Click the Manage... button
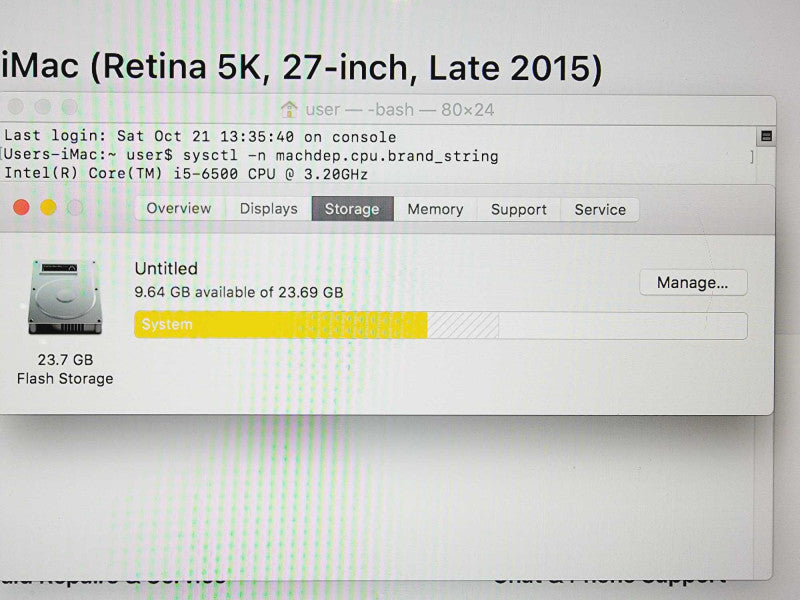The height and width of the screenshot is (600, 800). [693, 283]
